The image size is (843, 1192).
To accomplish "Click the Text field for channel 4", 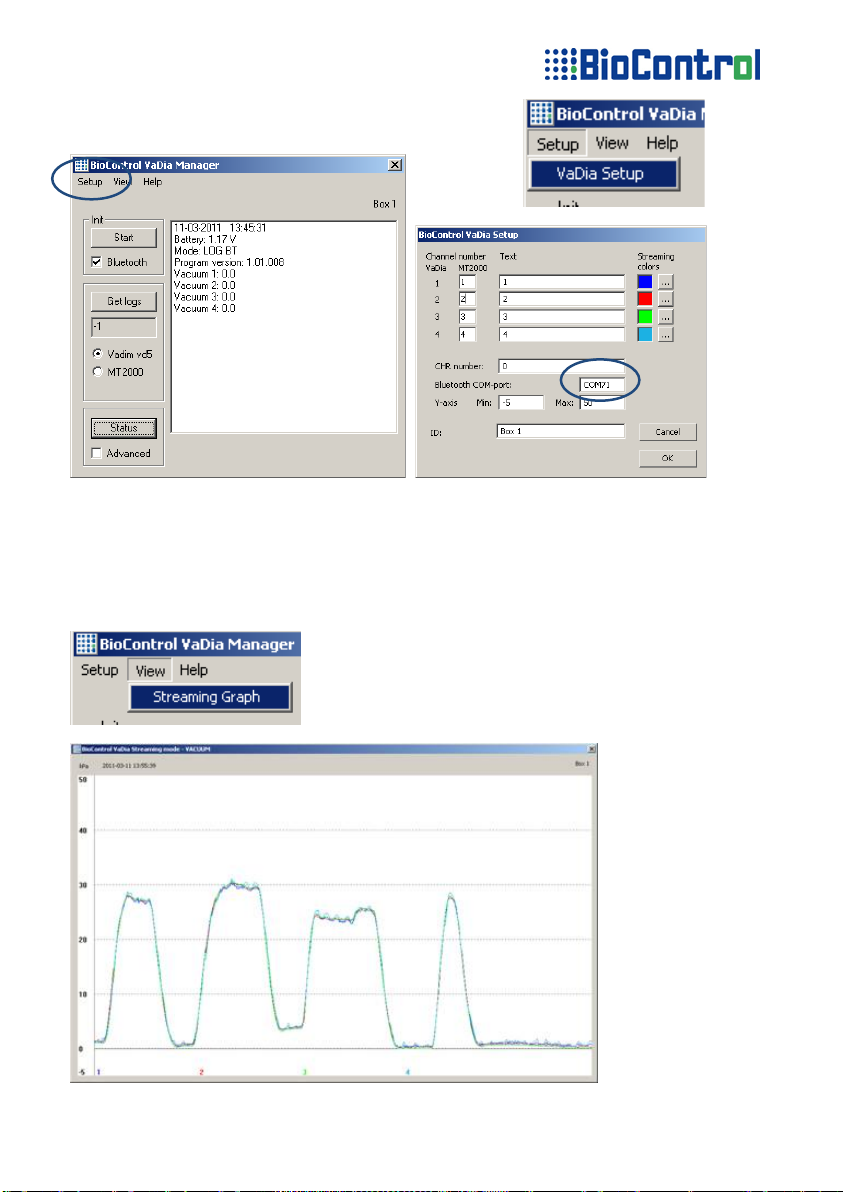I will [562, 334].
